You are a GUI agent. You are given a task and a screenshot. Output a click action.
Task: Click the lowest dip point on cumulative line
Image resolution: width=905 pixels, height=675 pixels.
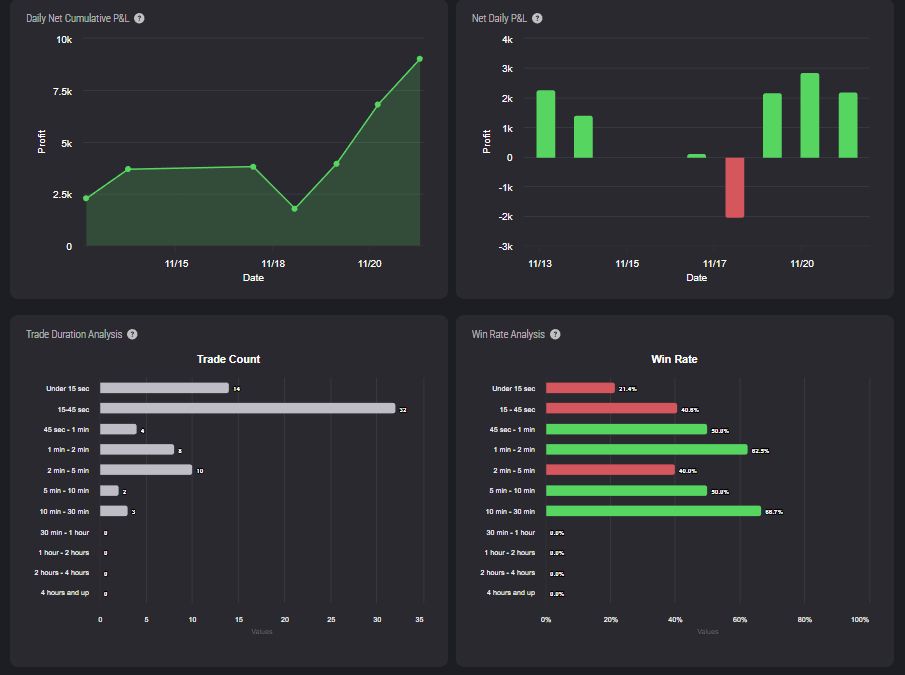click(294, 209)
